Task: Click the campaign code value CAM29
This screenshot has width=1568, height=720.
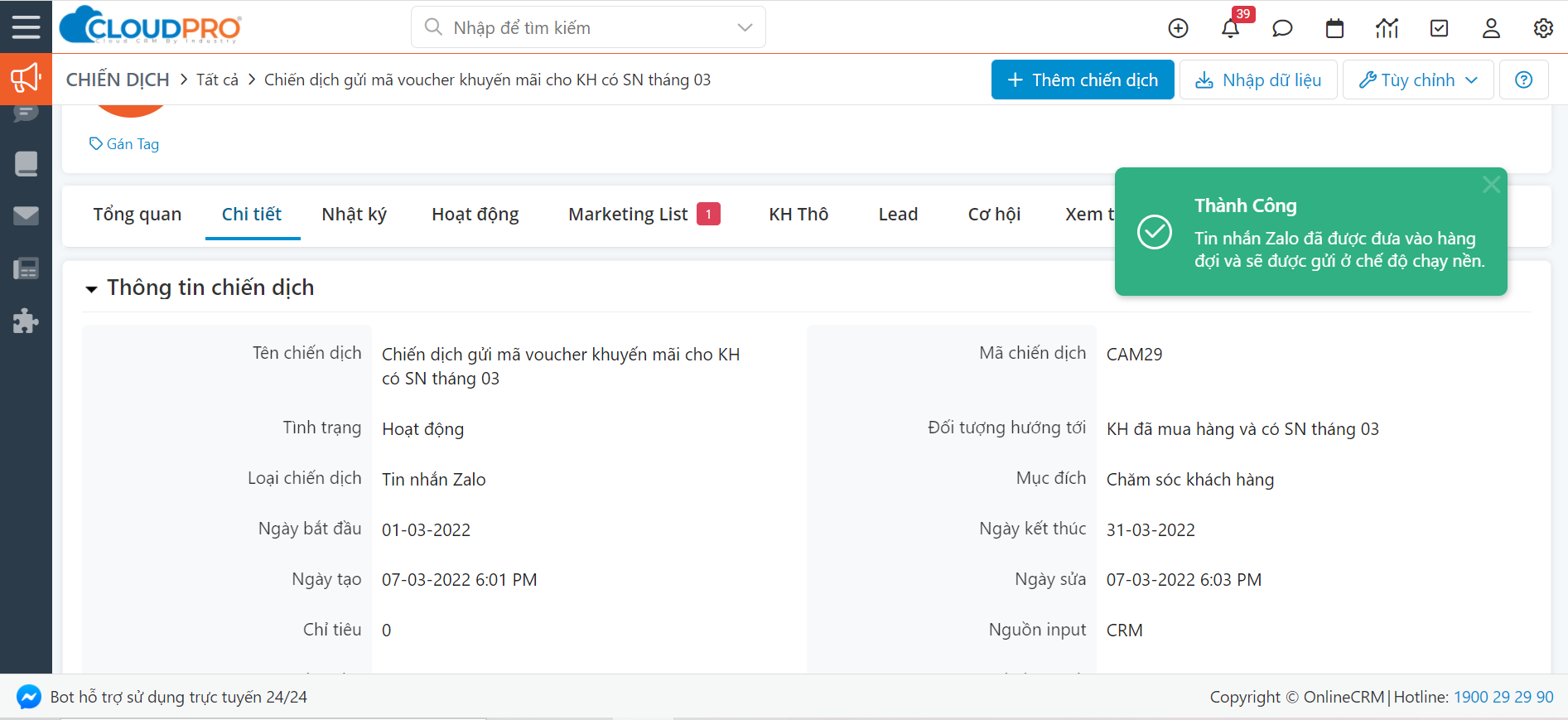Action: [1134, 355]
